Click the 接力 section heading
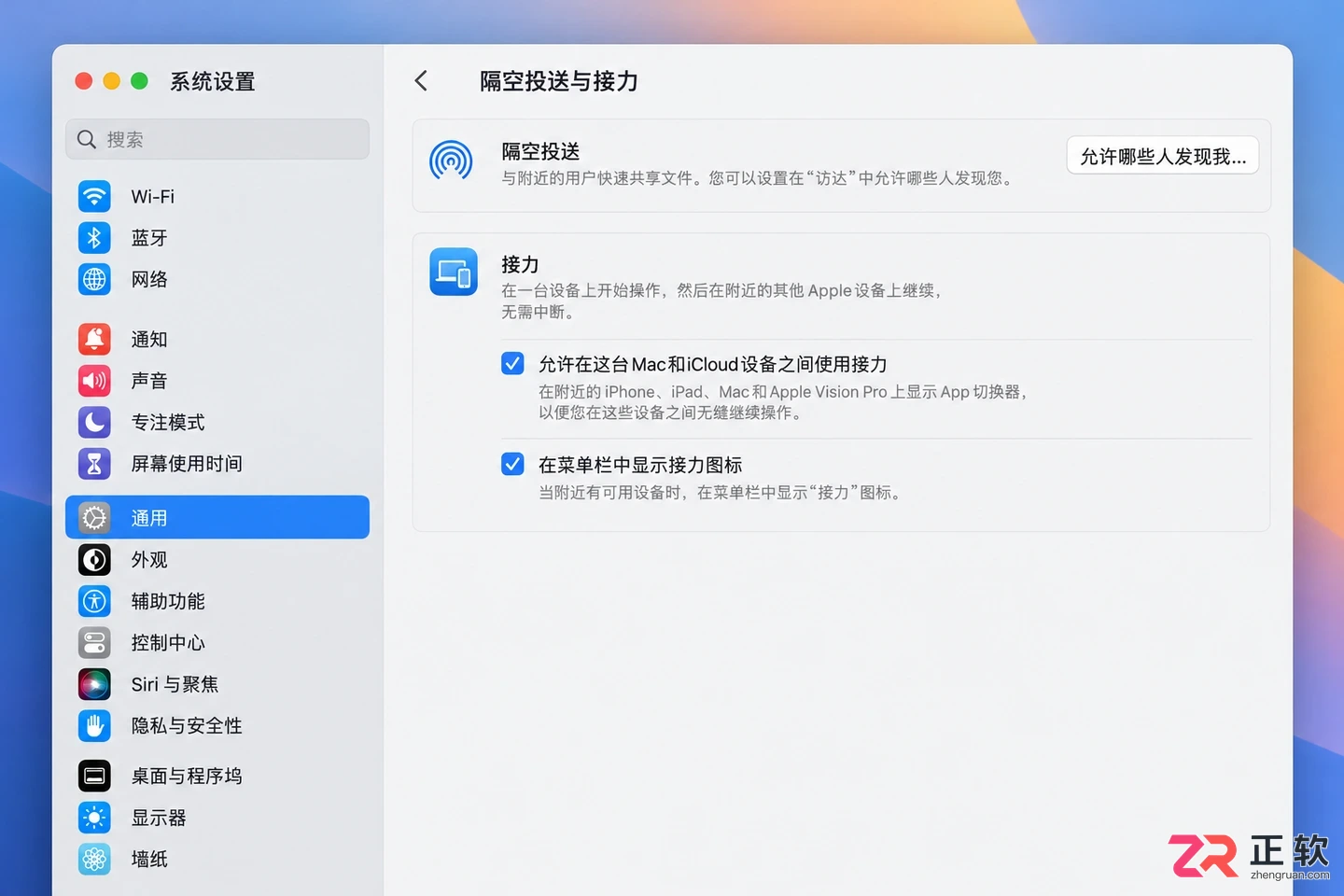Screen dimensions: 1344x896 pos(520,264)
